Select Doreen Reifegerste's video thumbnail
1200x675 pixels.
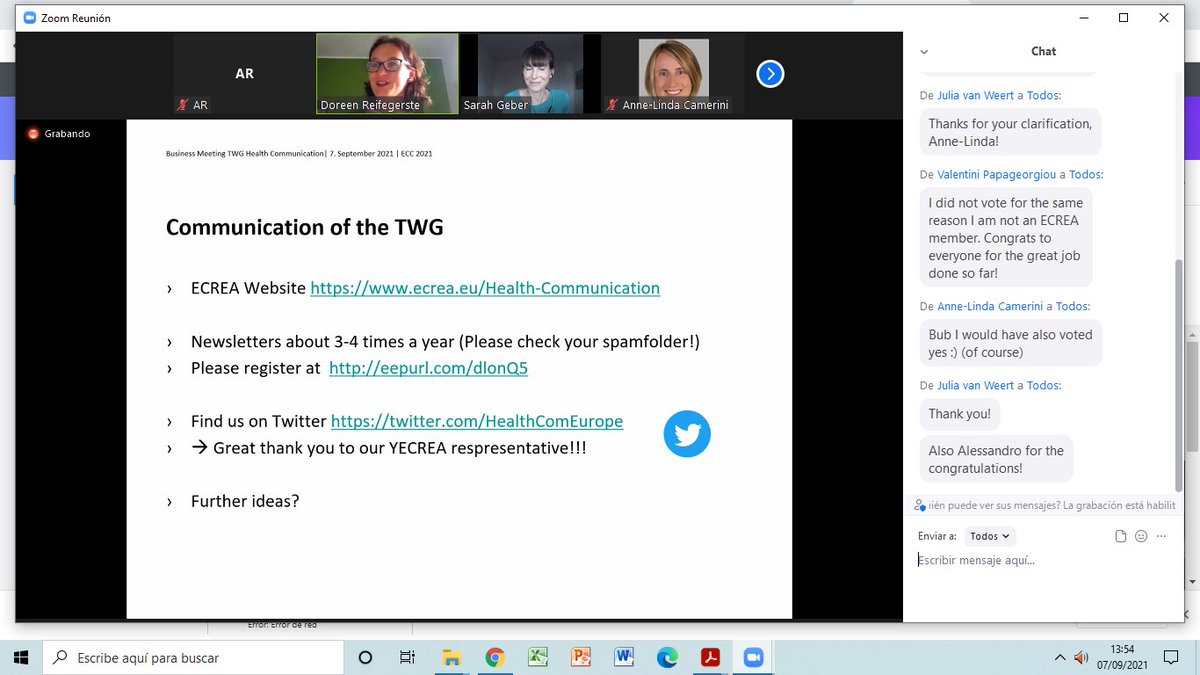point(387,73)
